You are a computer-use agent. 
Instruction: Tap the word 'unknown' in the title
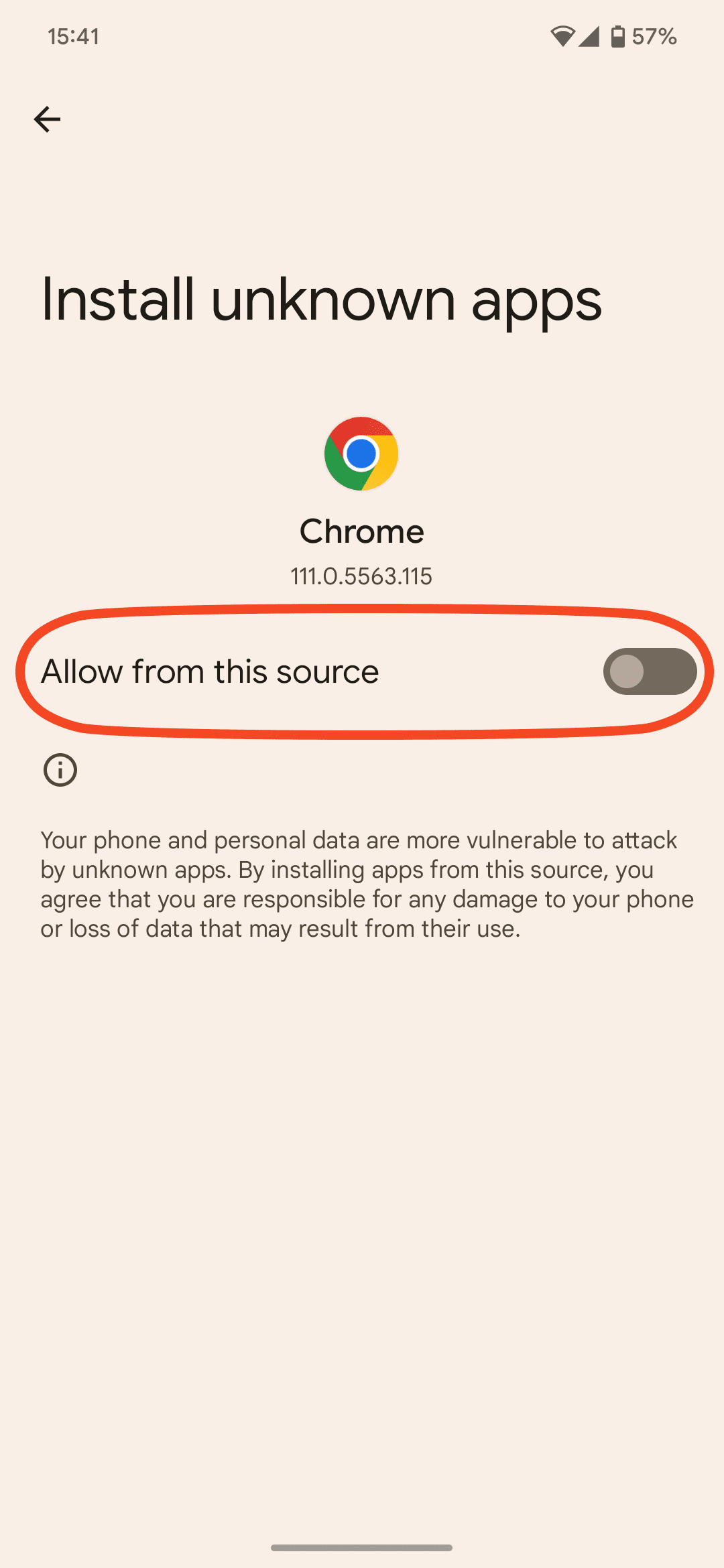(x=333, y=300)
